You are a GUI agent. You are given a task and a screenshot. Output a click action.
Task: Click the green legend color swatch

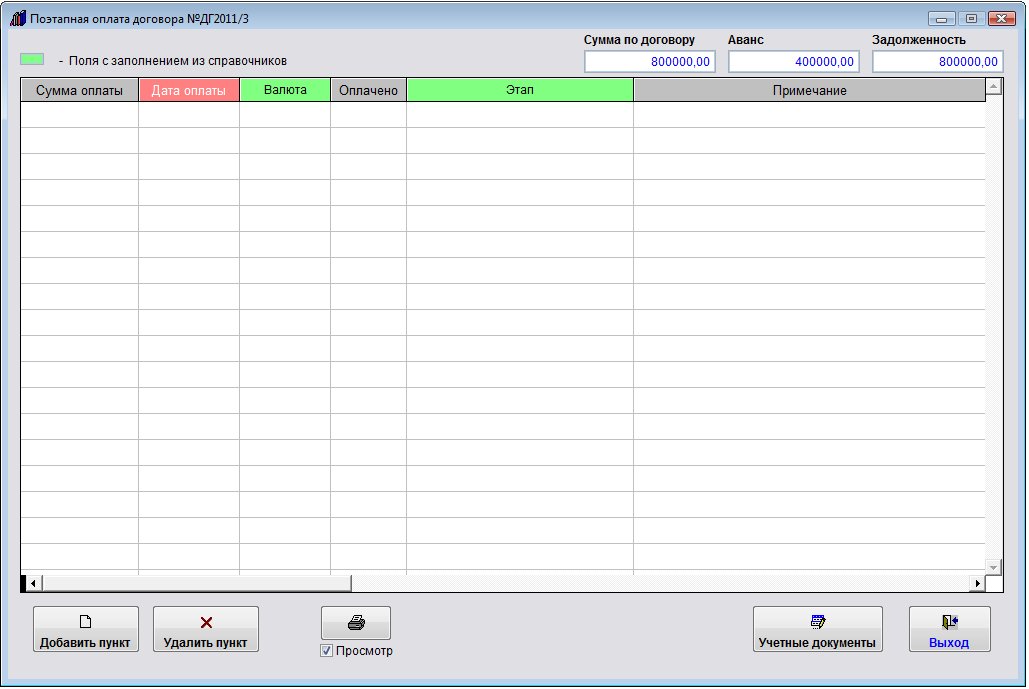(x=32, y=59)
